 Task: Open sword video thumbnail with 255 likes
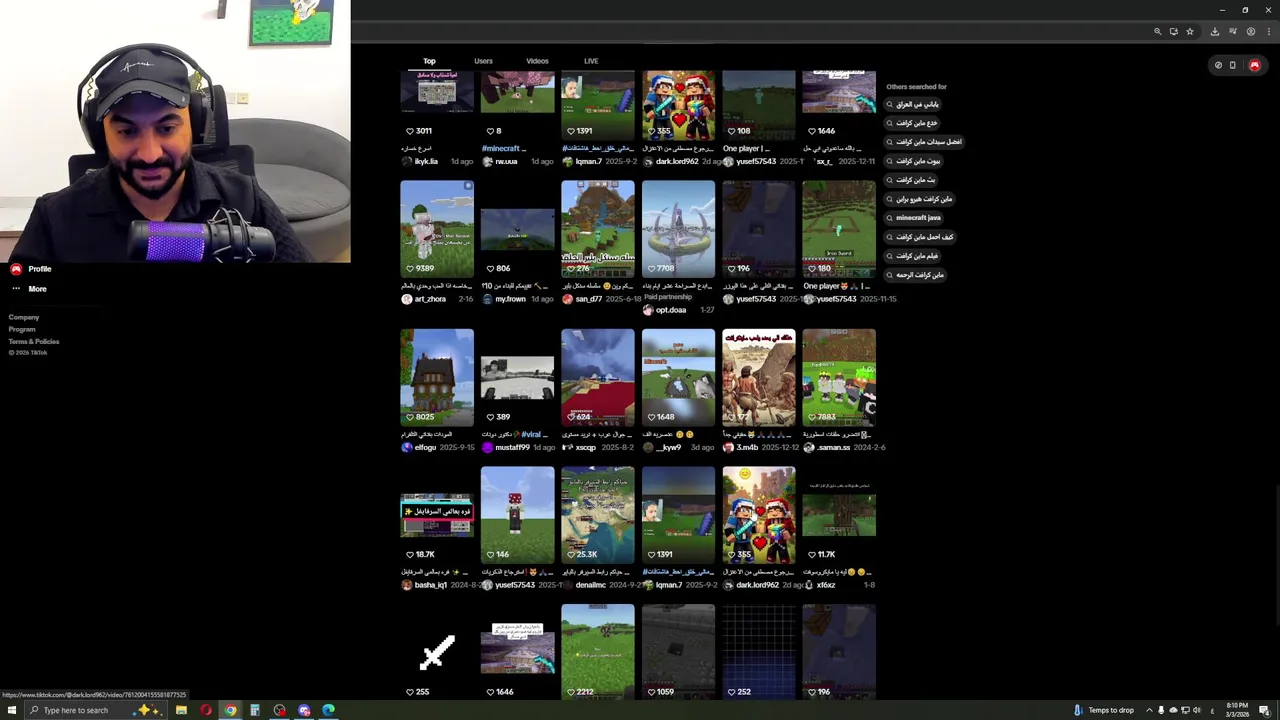(437, 652)
